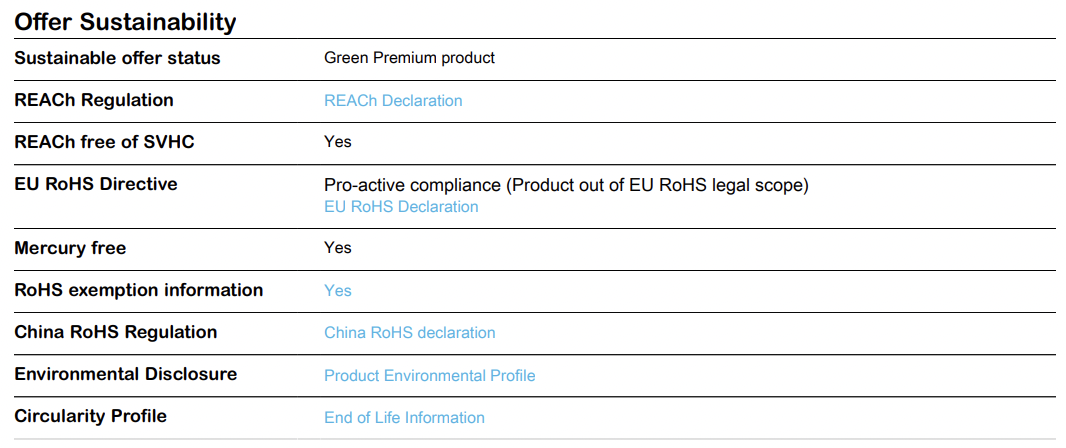Open the EU RoHS Declaration link
This screenshot has width=1066, height=448.
coord(401,207)
